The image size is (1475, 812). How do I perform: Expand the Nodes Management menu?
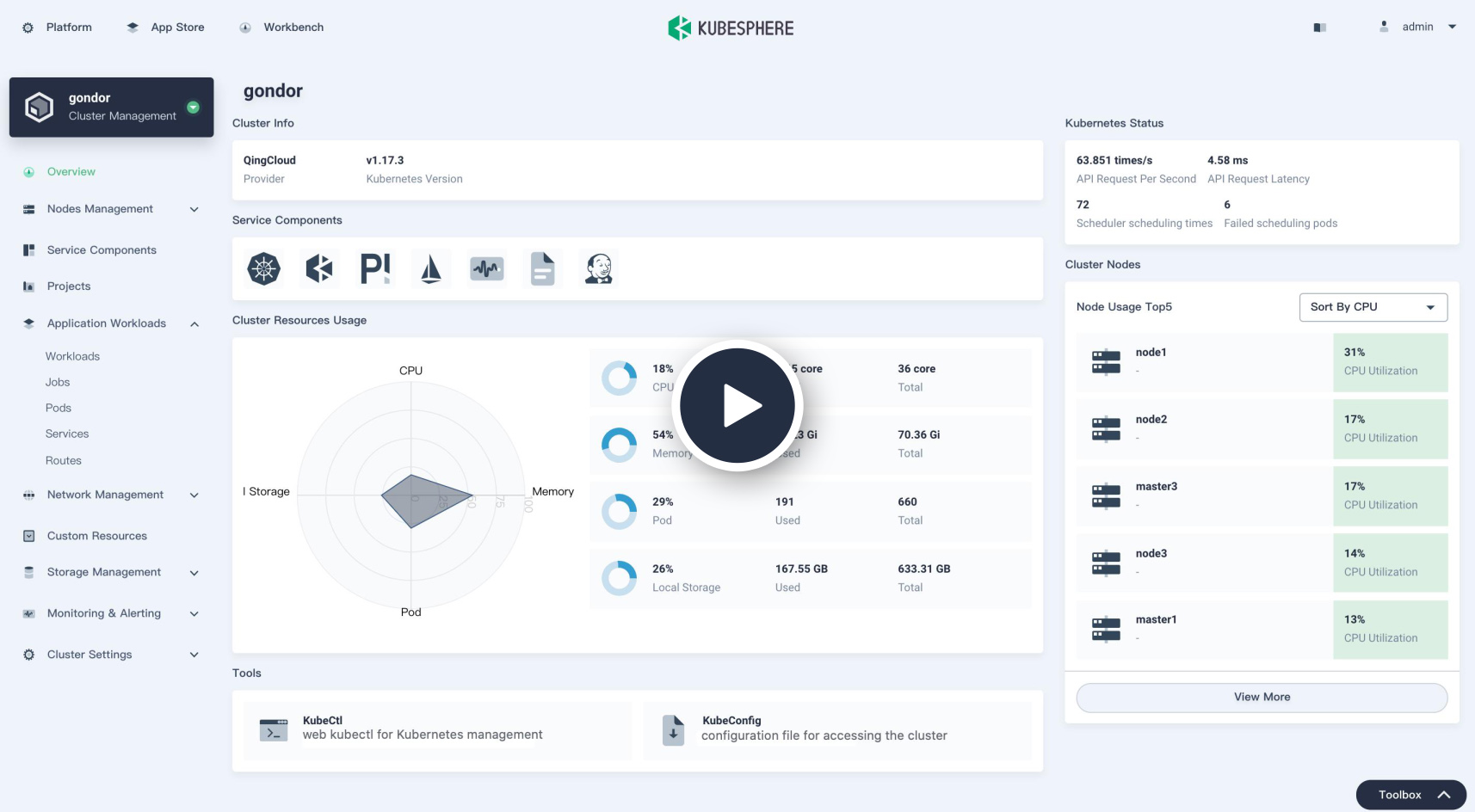[x=194, y=209]
